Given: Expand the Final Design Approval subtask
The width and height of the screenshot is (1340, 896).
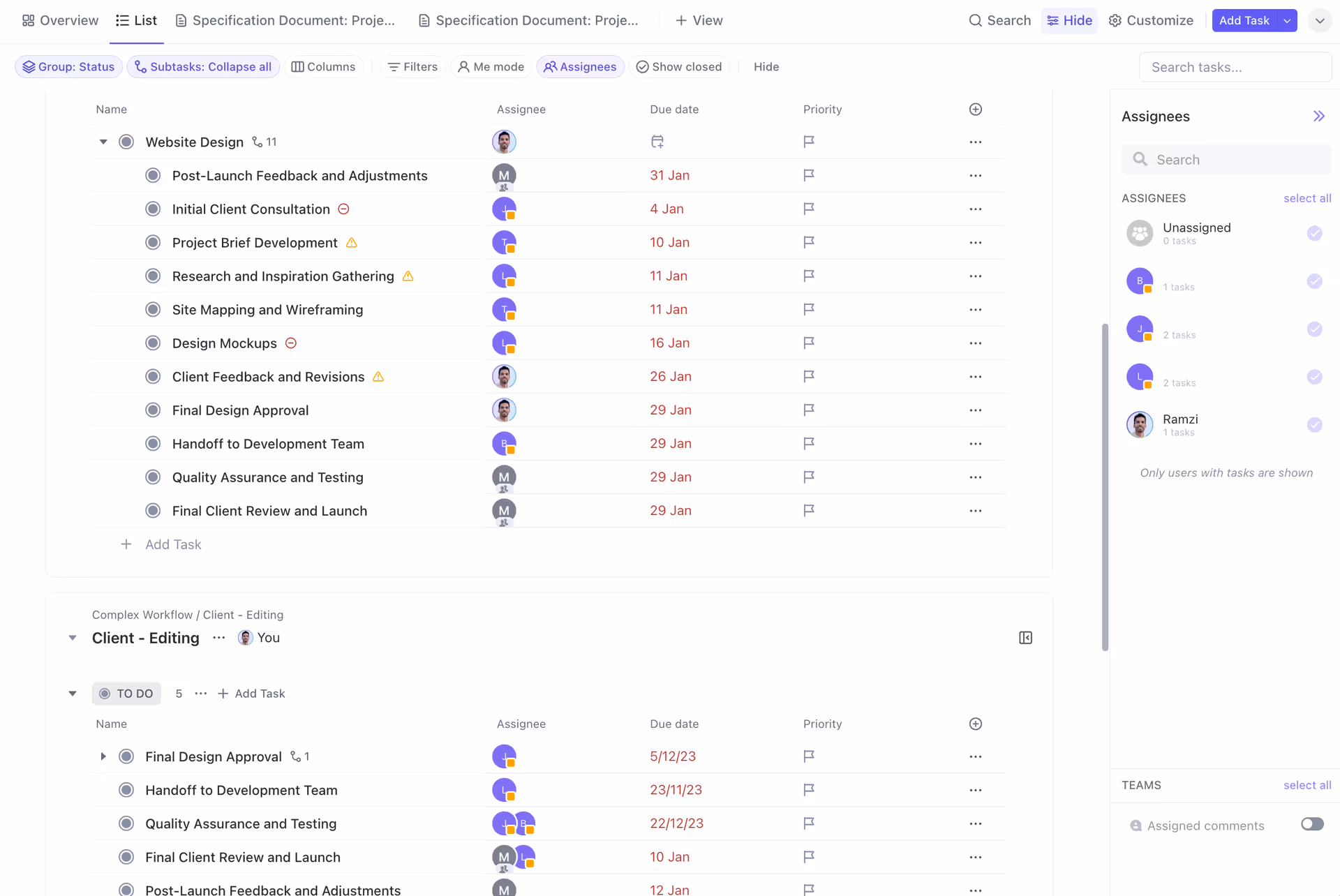Looking at the screenshot, I should 103,756.
